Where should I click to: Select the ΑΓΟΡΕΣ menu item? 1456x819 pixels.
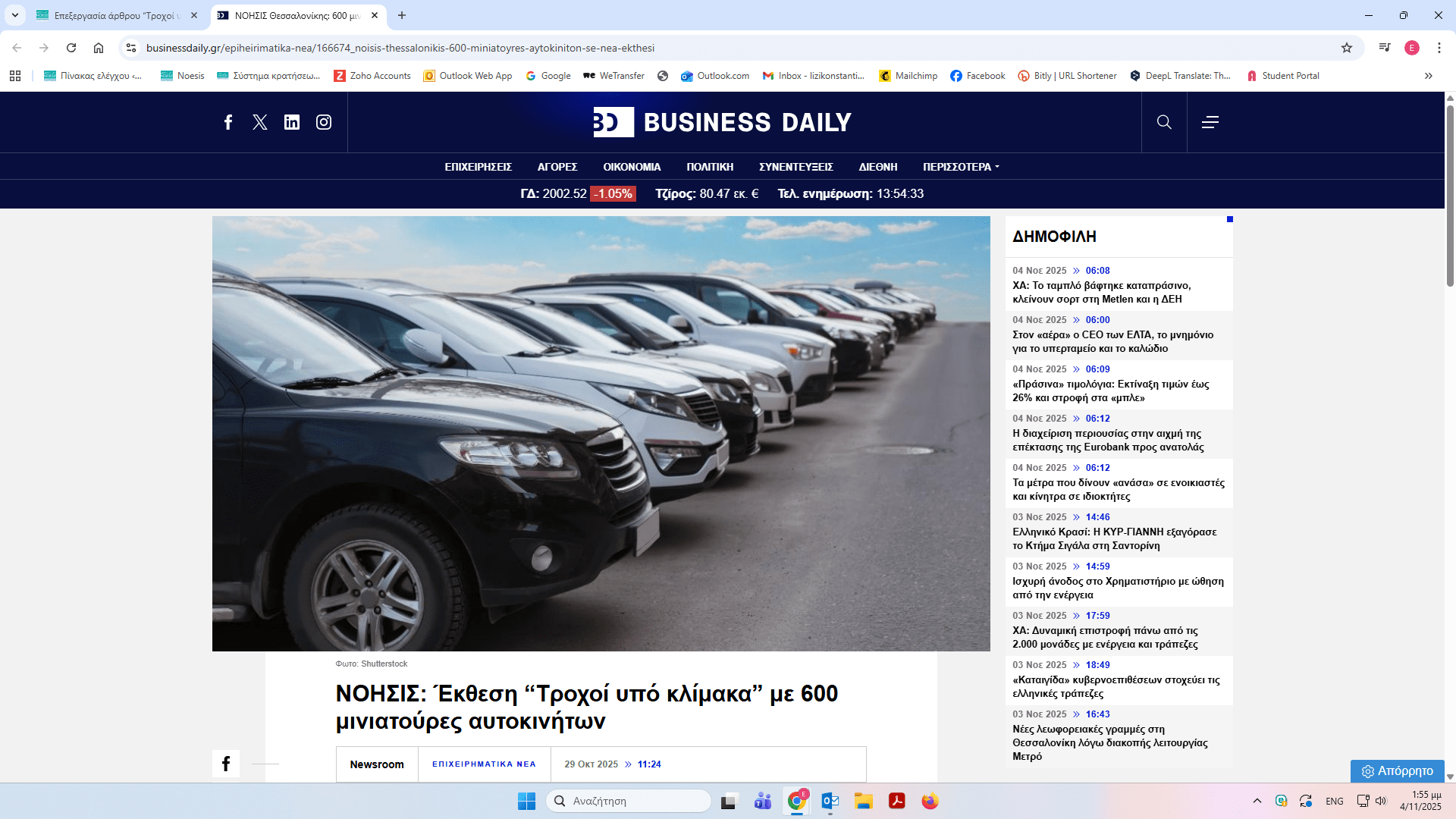coord(557,167)
